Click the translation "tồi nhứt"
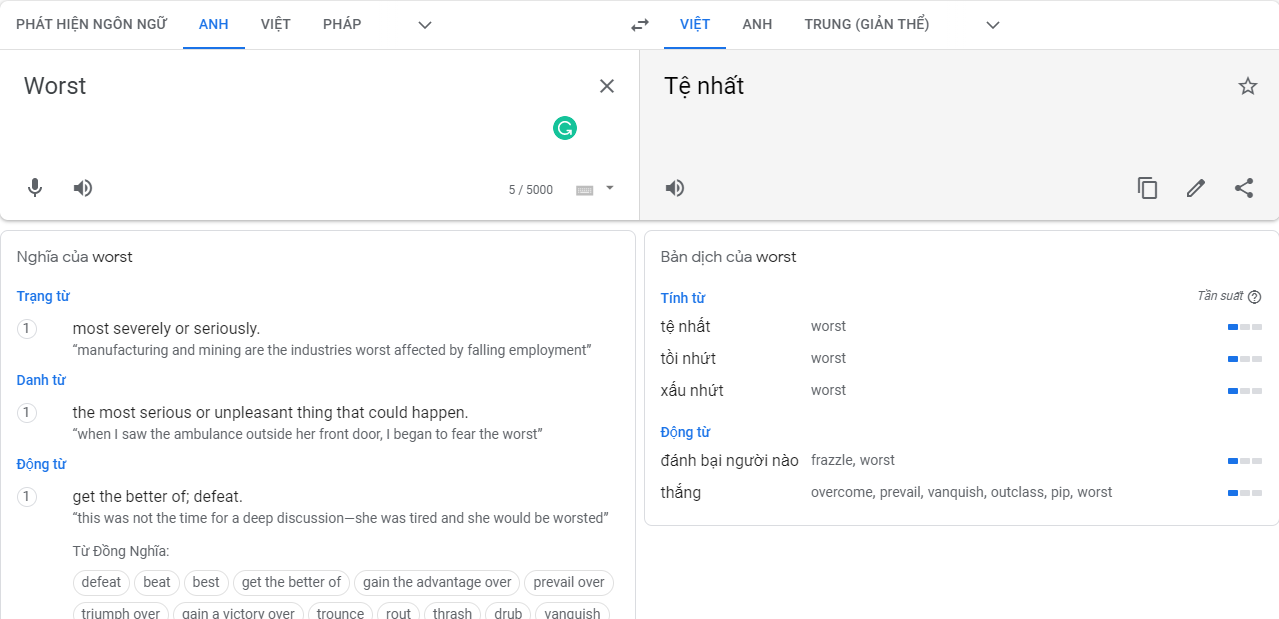The height and width of the screenshot is (619, 1279). pyautogui.click(x=688, y=359)
